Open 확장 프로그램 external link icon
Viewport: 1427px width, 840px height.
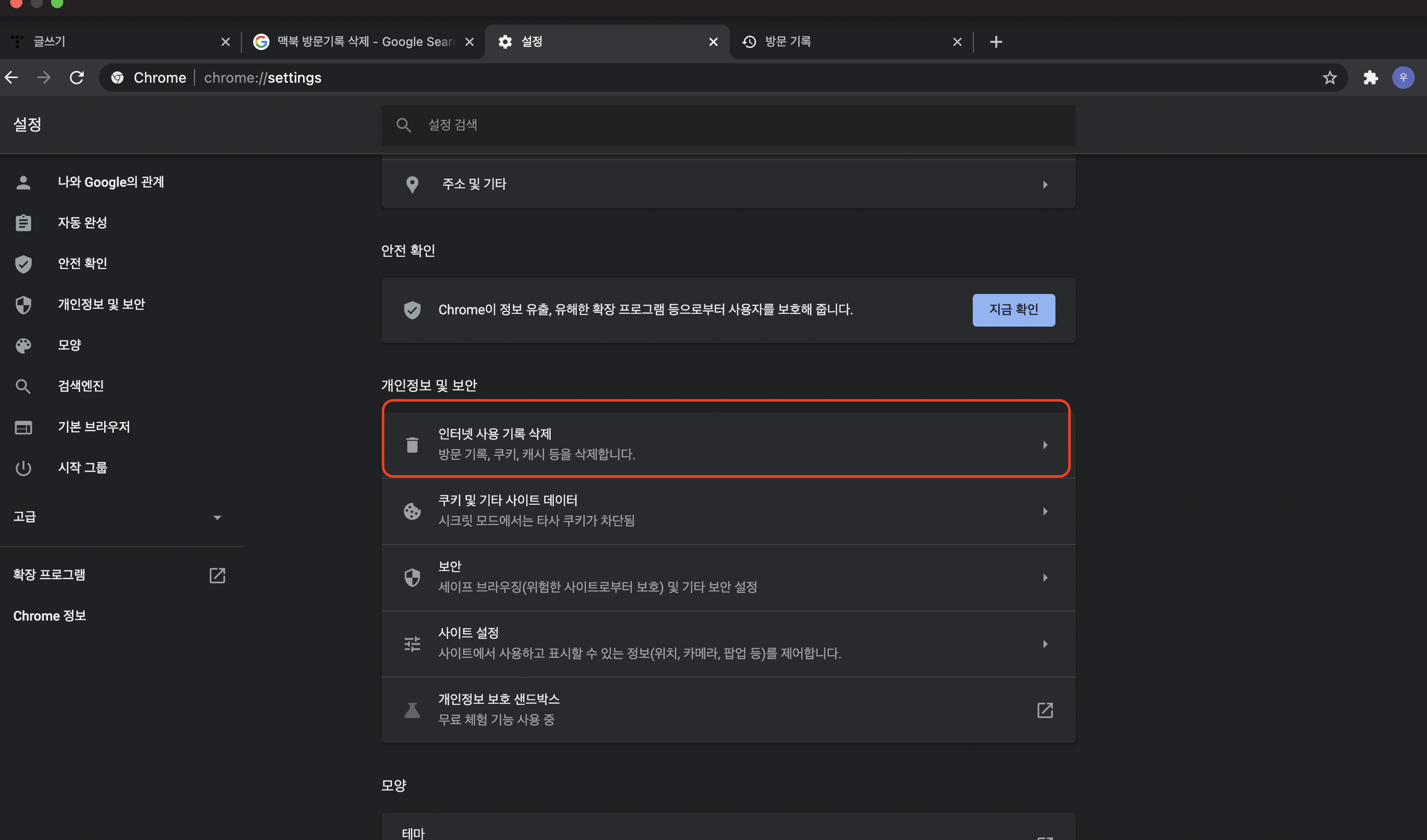pyautogui.click(x=217, y=575)
